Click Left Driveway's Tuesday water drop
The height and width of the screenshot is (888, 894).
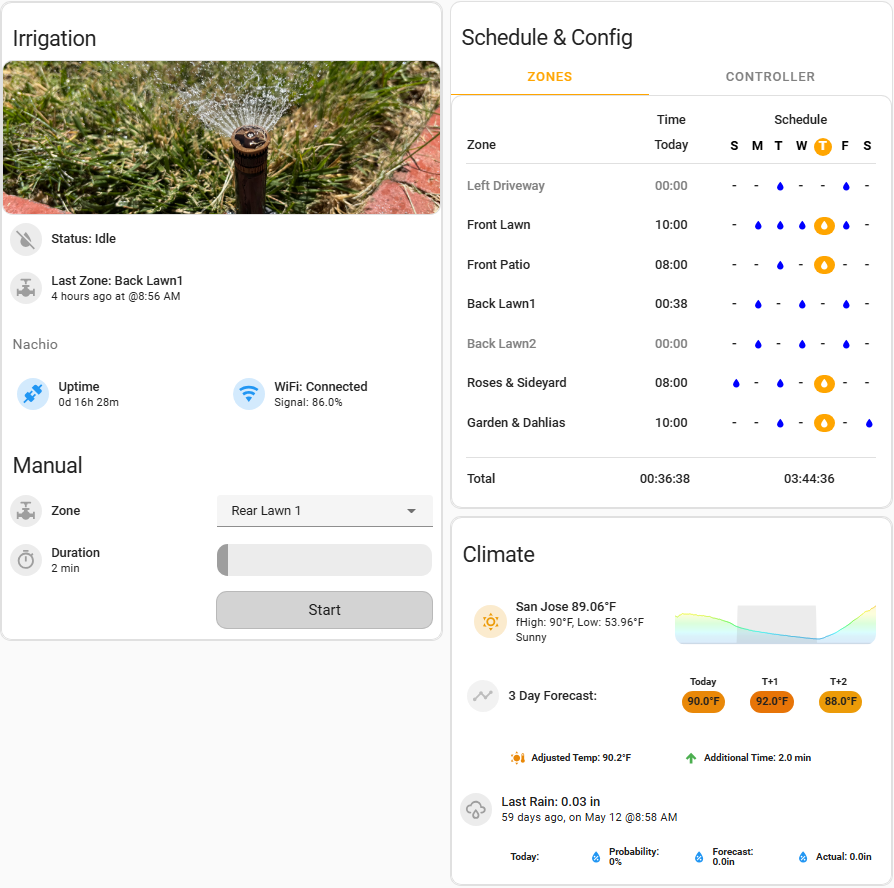[x=780, y=186]
